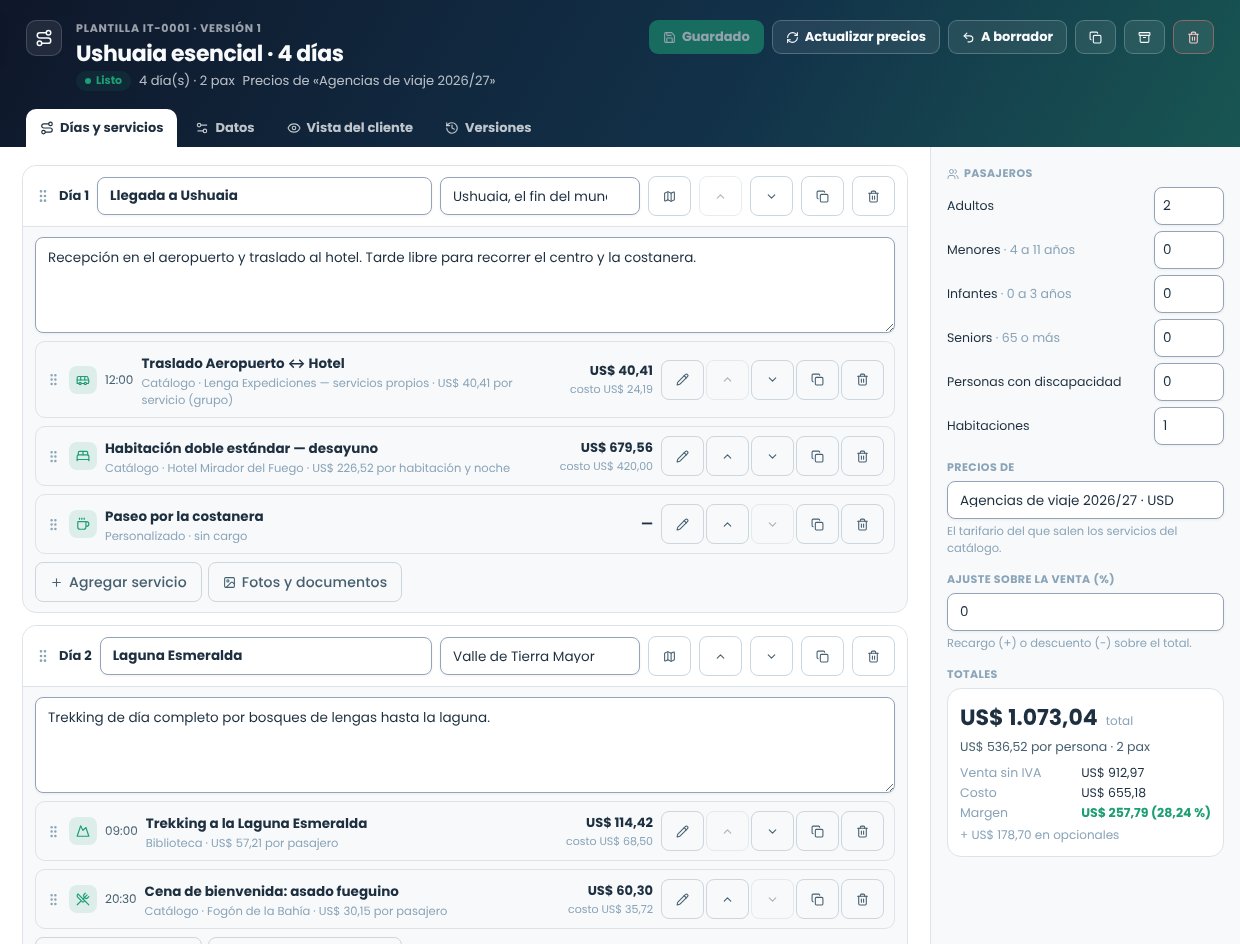Delete Día 2

pos(873,656)
